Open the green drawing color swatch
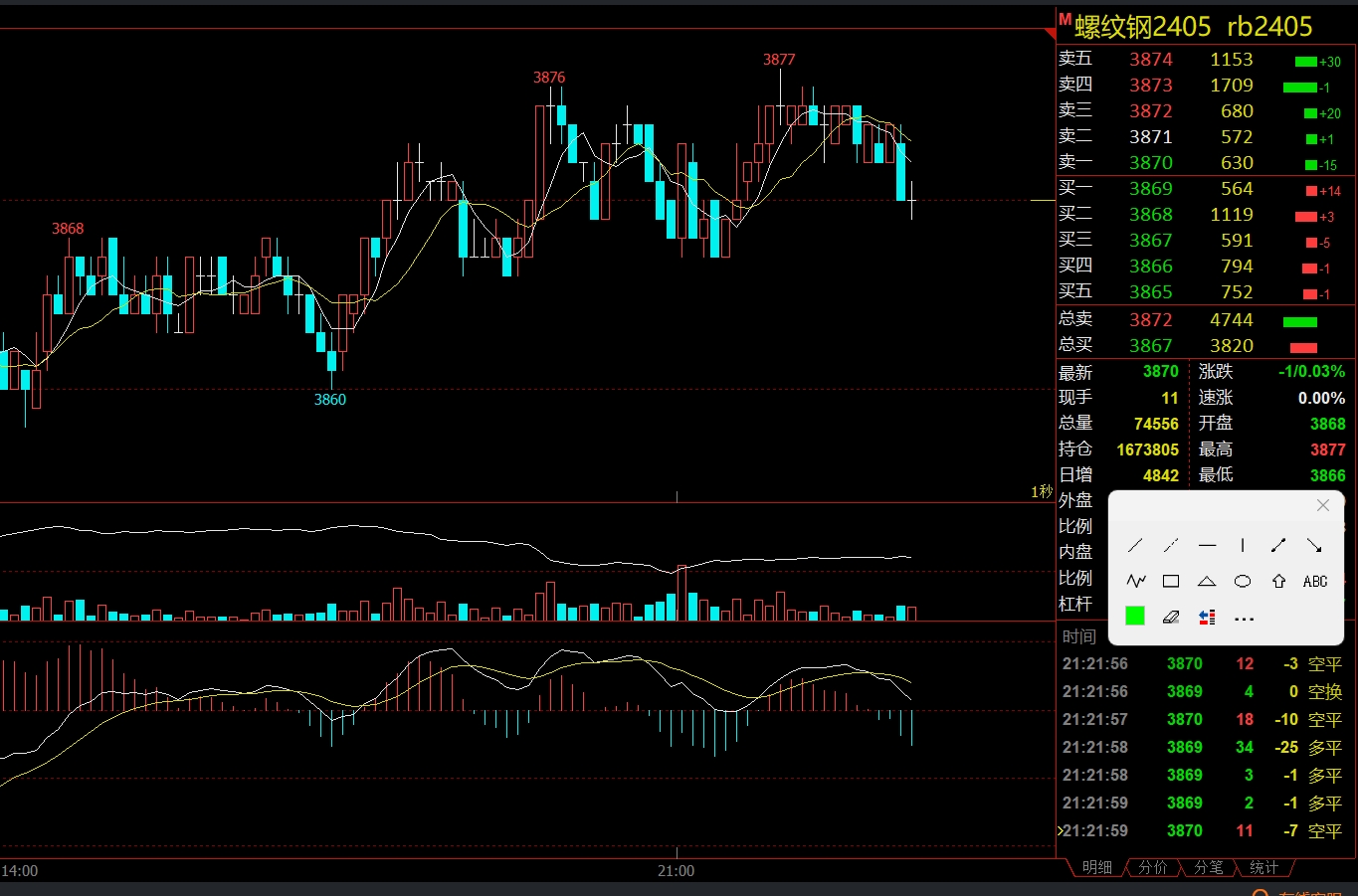Viewport: 1358px width, 896px height. 1135,617
